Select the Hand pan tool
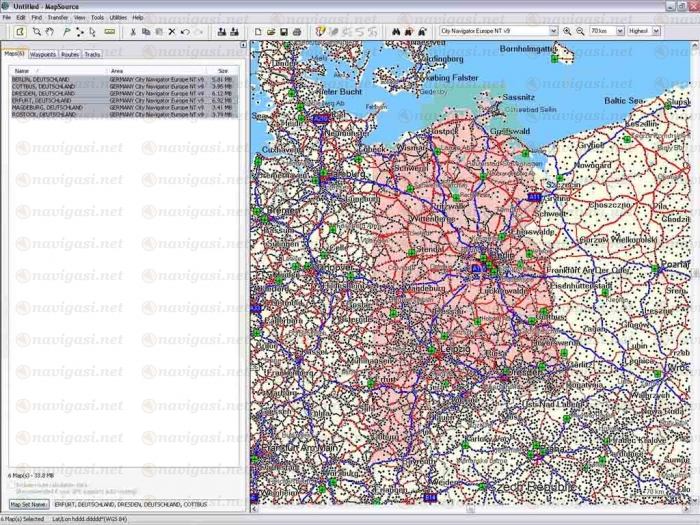The image size is (700, 525). pos(50,32)
